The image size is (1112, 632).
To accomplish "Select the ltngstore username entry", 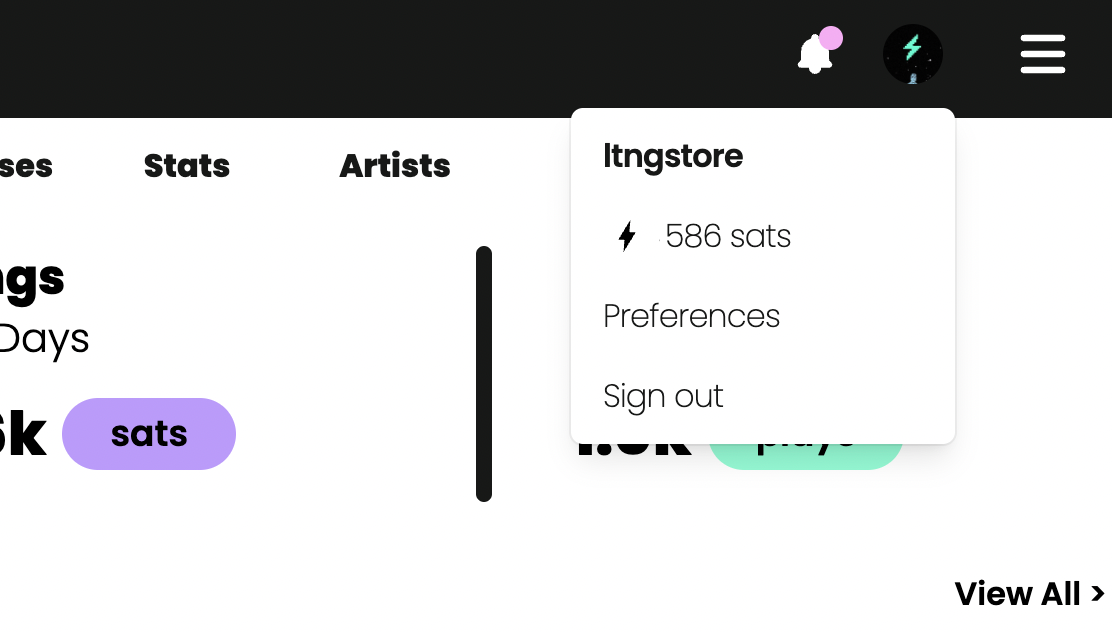I will pos(673,156).
